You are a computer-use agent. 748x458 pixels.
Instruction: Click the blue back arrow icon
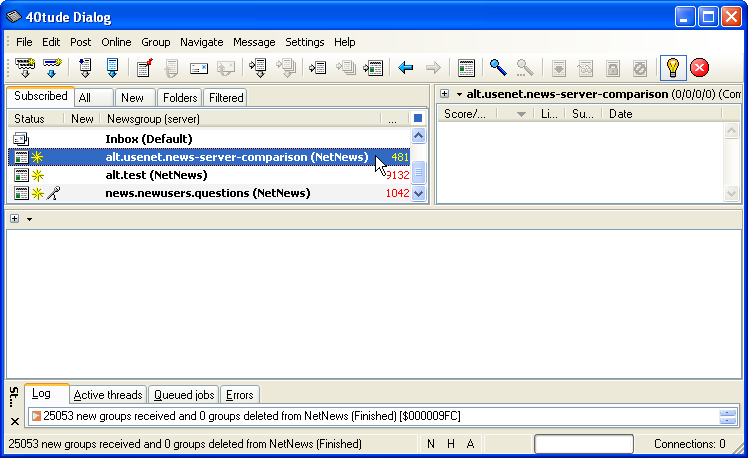point(406,68)
